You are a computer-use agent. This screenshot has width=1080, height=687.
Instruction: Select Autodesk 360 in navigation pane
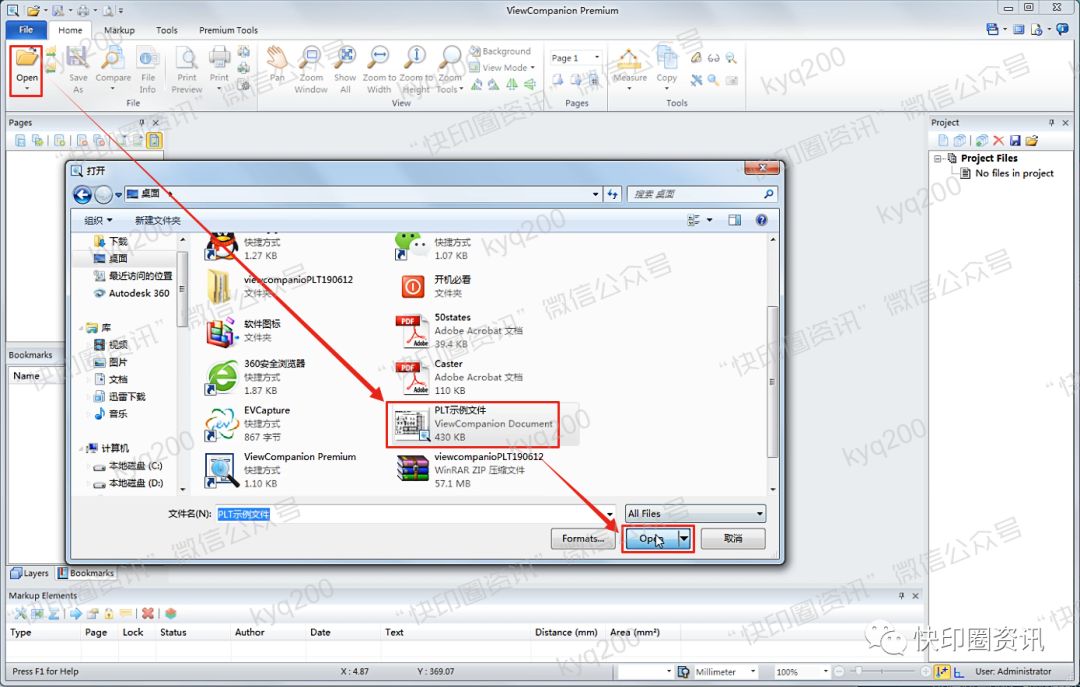[x=132, y=293]
